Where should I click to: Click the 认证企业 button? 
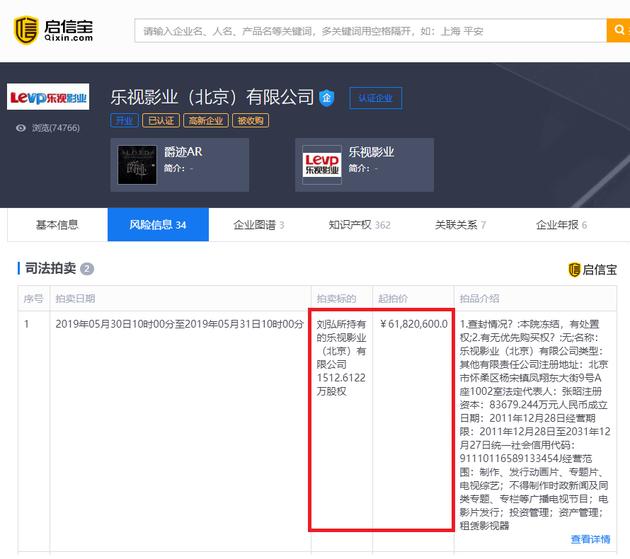[x=376, y=98]
